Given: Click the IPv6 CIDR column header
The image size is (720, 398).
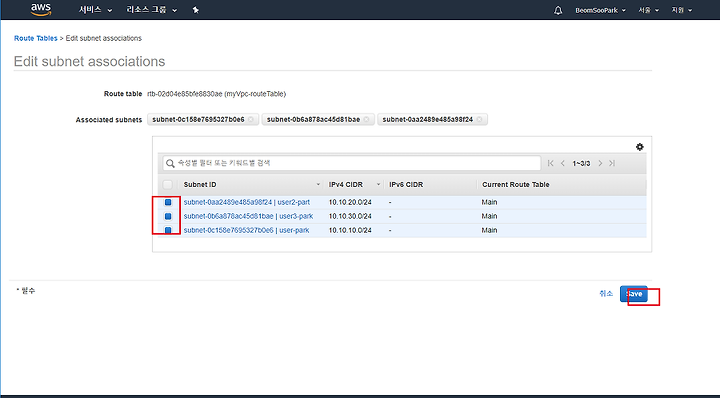Looking at the screenshot, I should coord(406,185).
